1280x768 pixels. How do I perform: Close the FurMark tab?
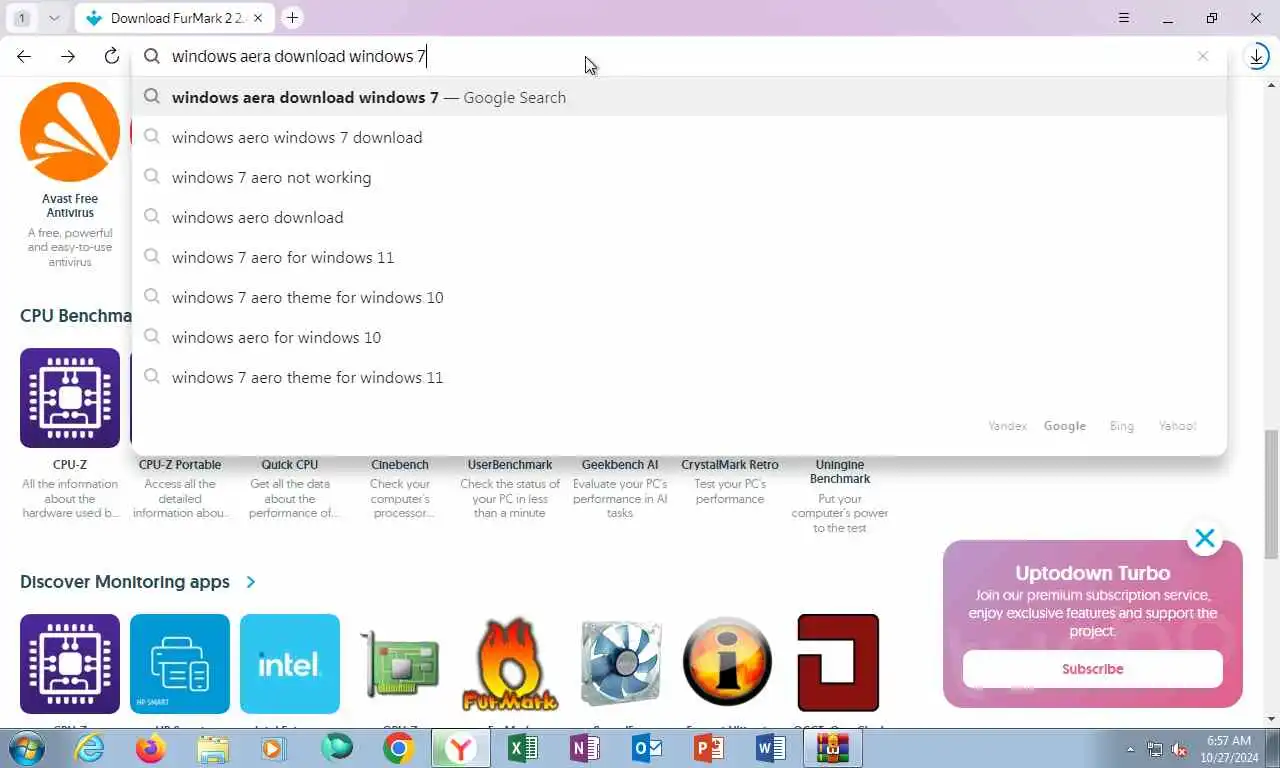pos(259,18)
